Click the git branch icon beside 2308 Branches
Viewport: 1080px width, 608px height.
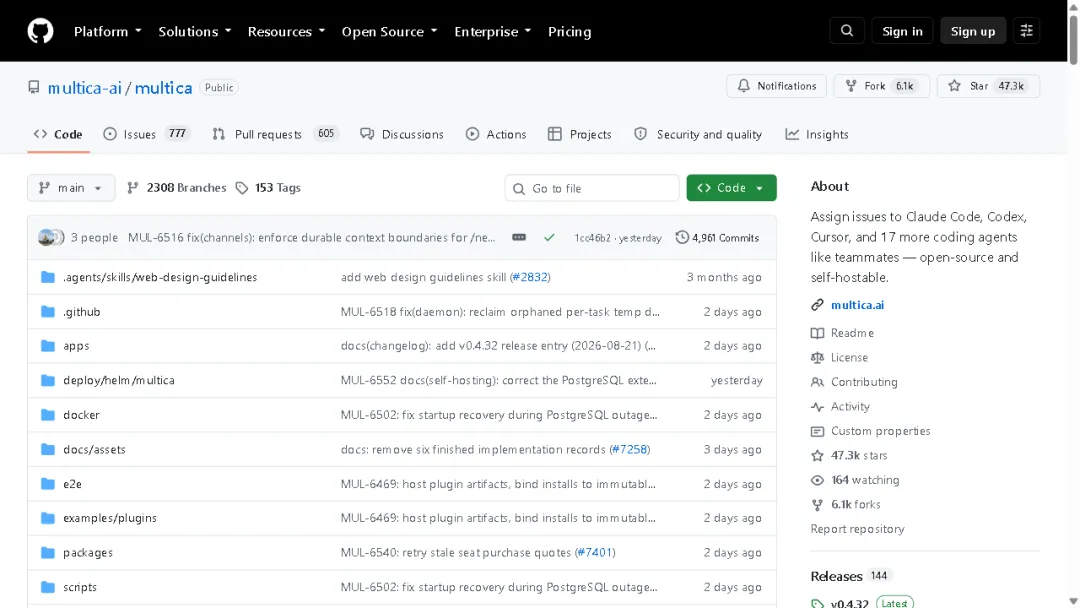(x=133, y=188)
